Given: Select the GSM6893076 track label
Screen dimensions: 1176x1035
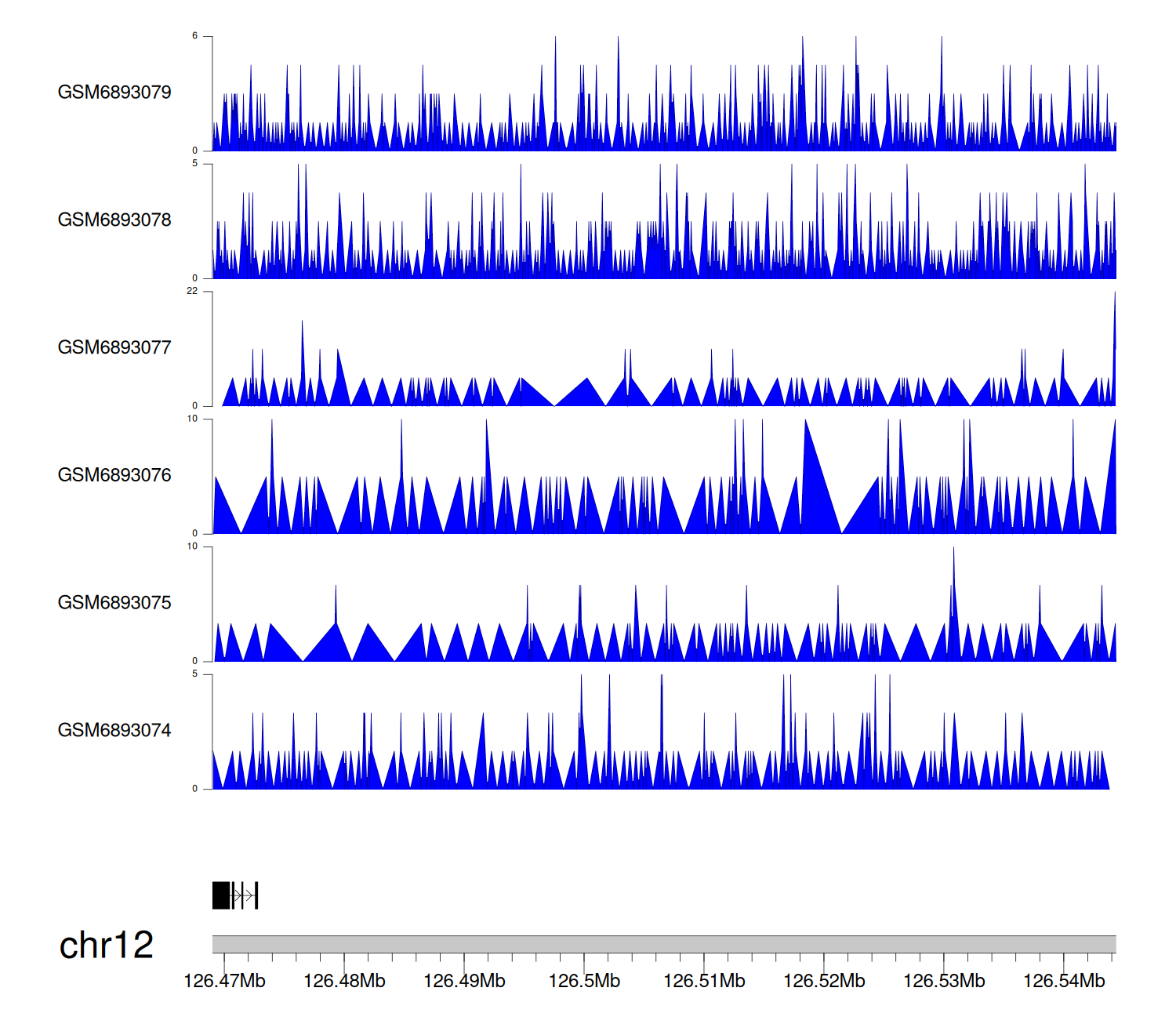Looking at the screenshot, I should point(114,475).
